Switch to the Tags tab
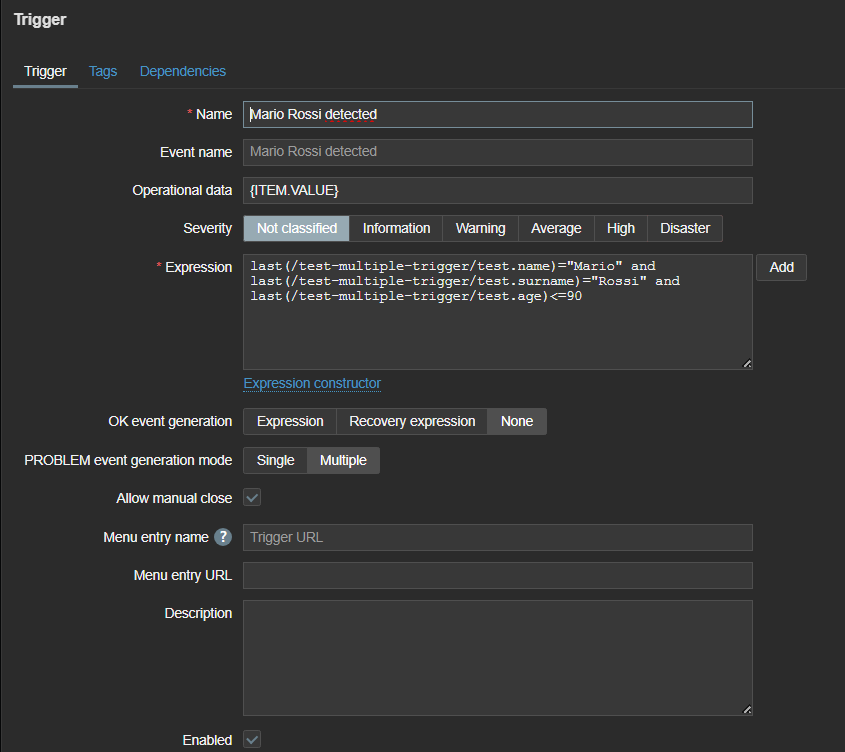Screen dimensions: 845x752 click(103, 71)
